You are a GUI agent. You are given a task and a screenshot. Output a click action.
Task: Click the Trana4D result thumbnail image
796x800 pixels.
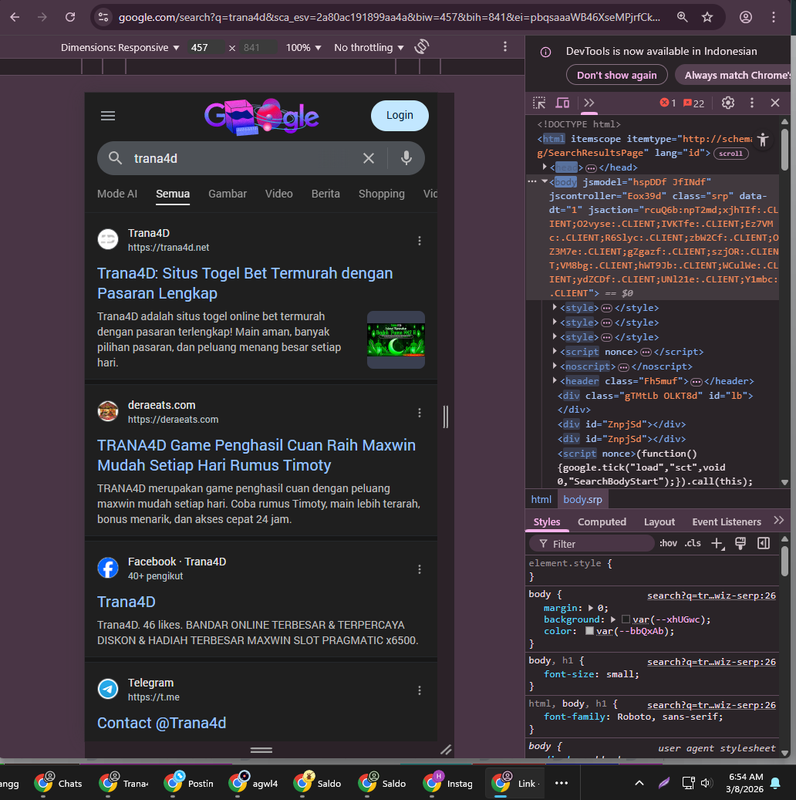(396, 339)
